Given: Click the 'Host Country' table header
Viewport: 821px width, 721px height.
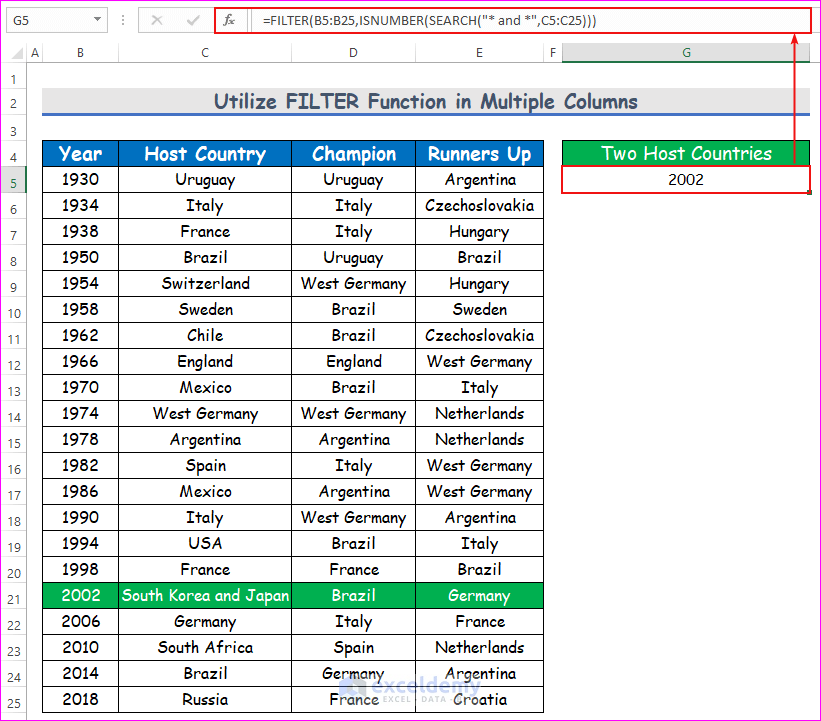Looking at the screenshot, I should [205, 154].
